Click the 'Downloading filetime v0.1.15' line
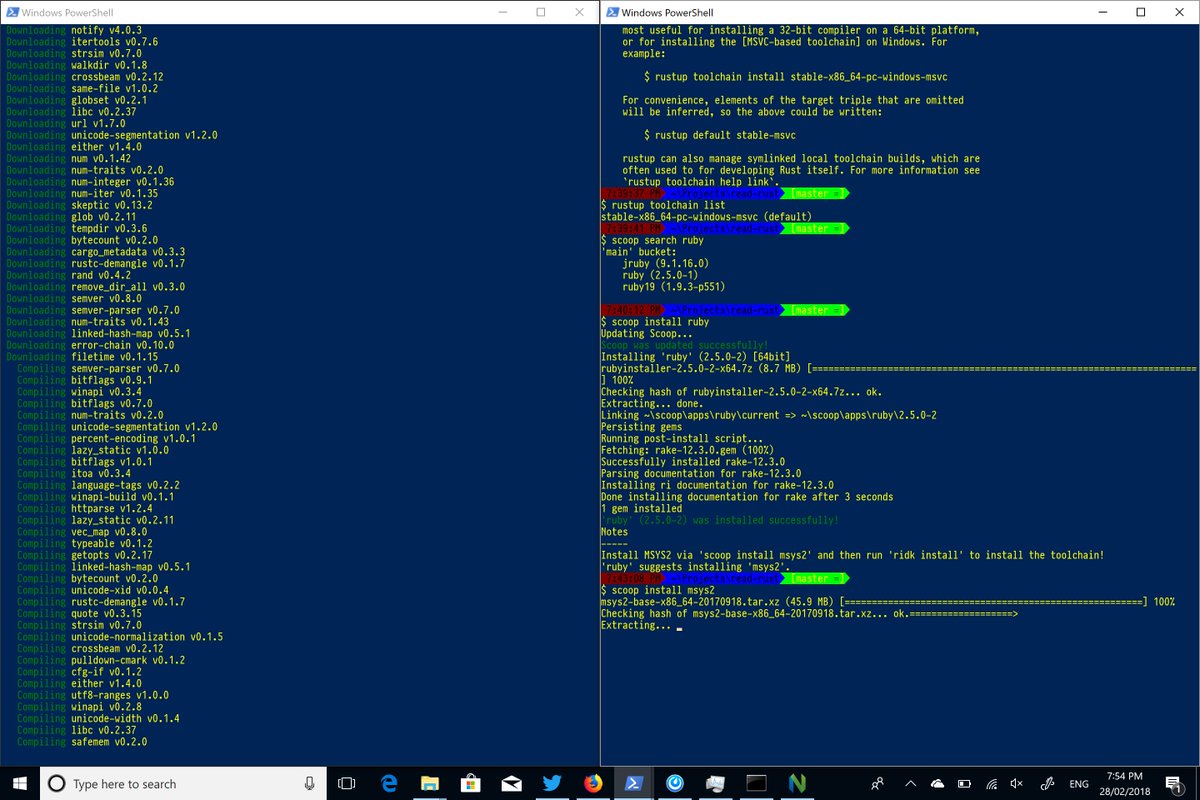Image resolution: width=1200 pixels, height=800 pixels. pos(81,357)
